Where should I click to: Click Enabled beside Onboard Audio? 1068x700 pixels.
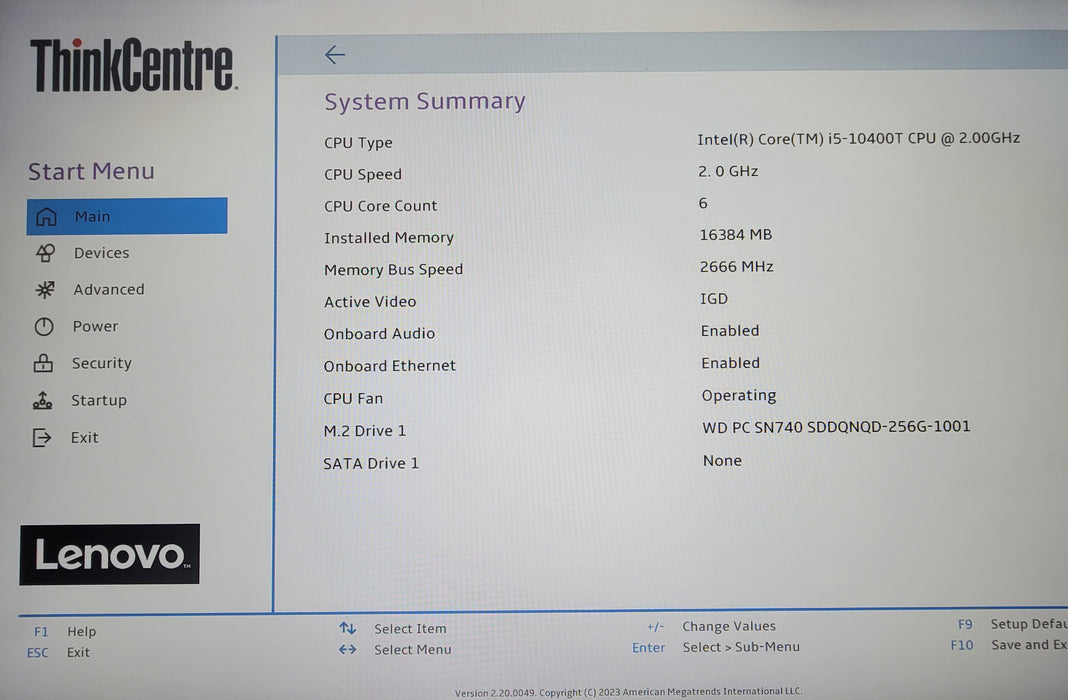point(730,330)
